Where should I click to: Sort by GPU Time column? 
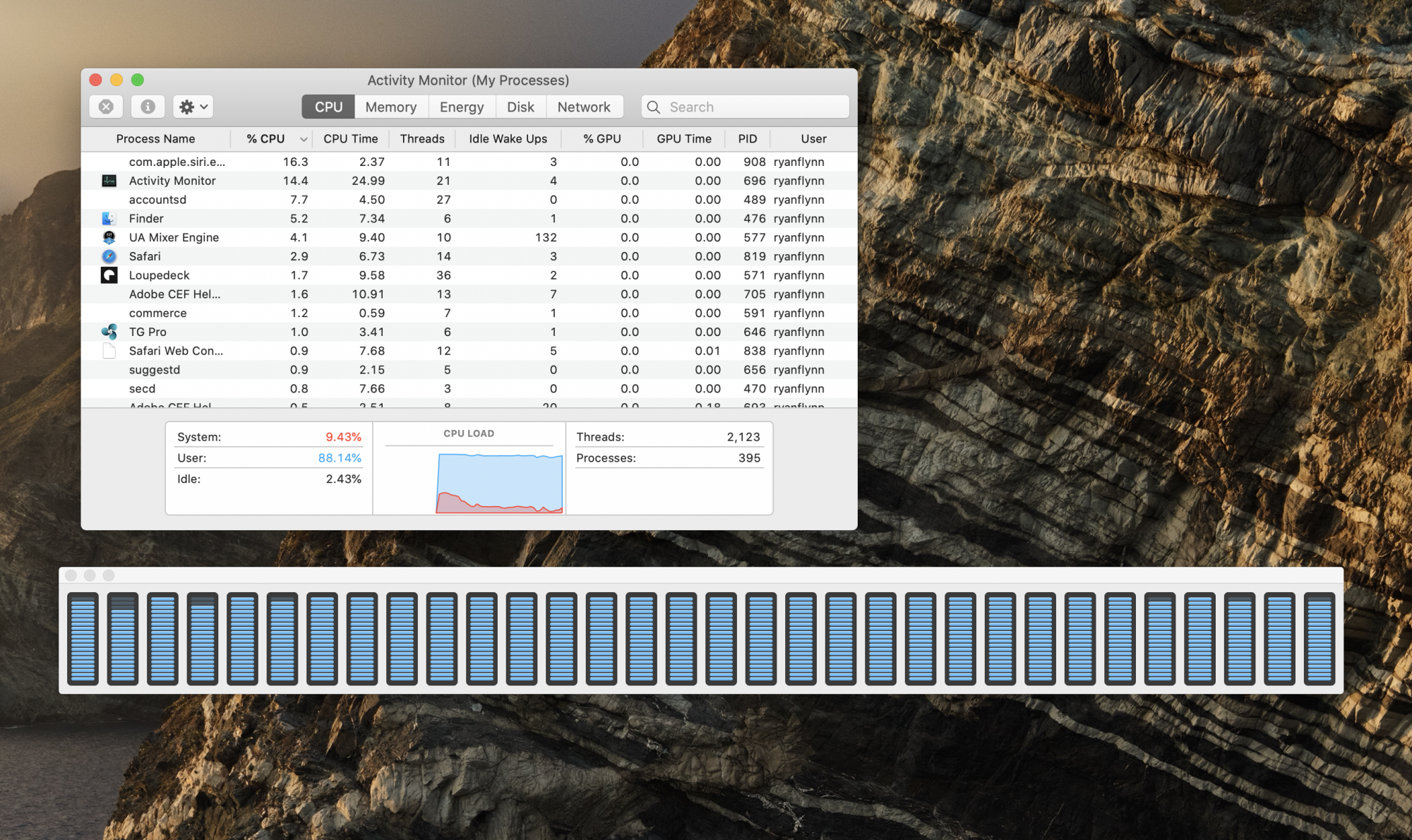coord(684,139)
